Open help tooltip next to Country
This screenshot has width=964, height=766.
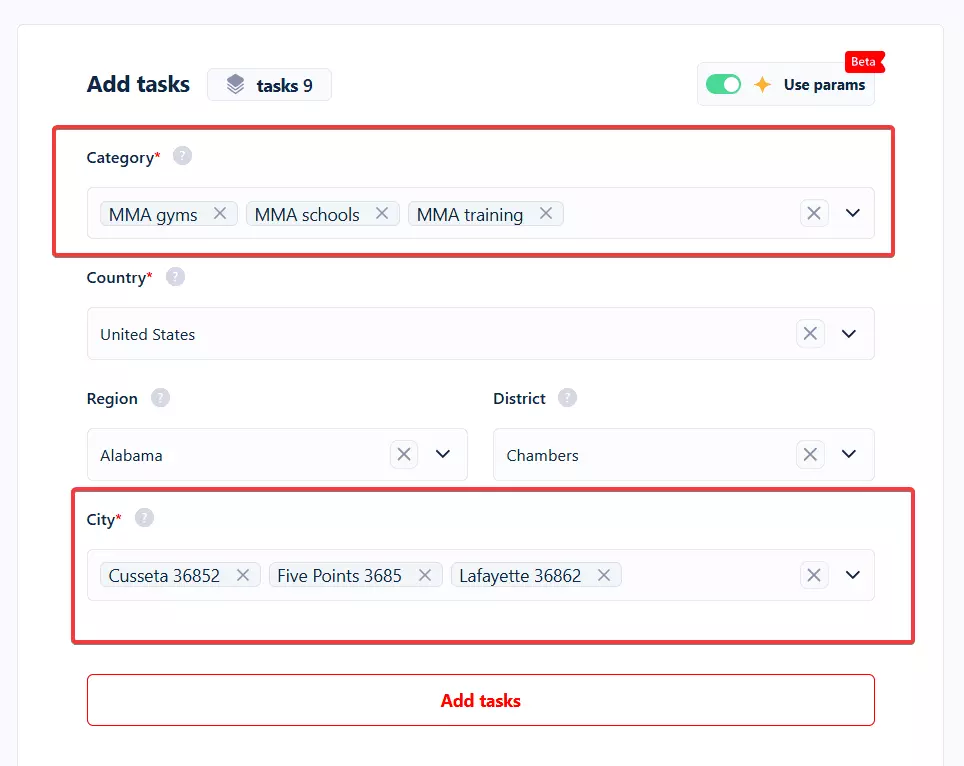point(175,277)
